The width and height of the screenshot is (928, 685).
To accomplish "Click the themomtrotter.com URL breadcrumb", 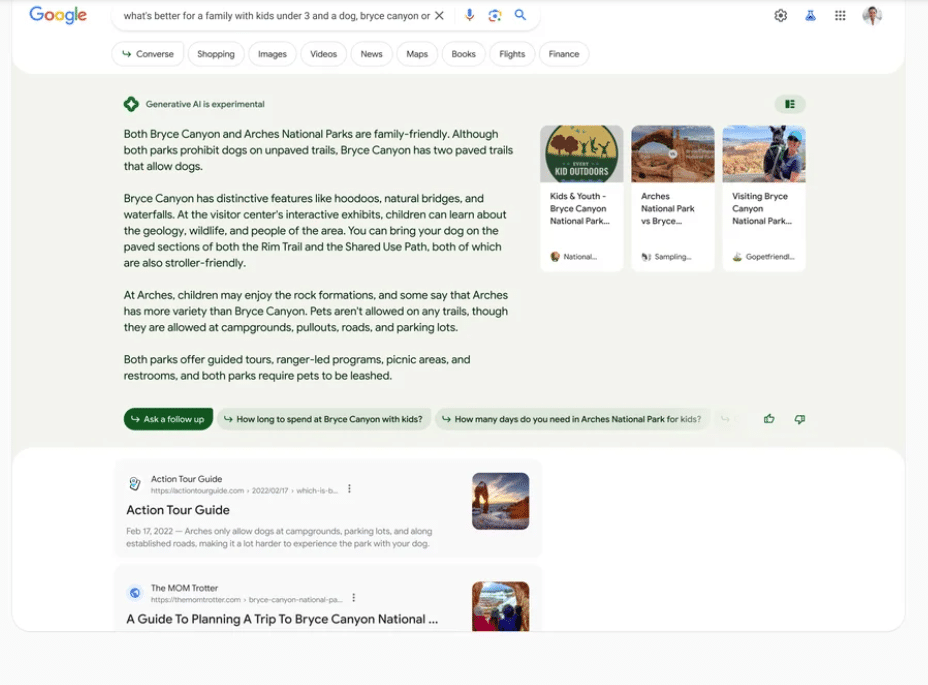I will click(x=246, y=600).
